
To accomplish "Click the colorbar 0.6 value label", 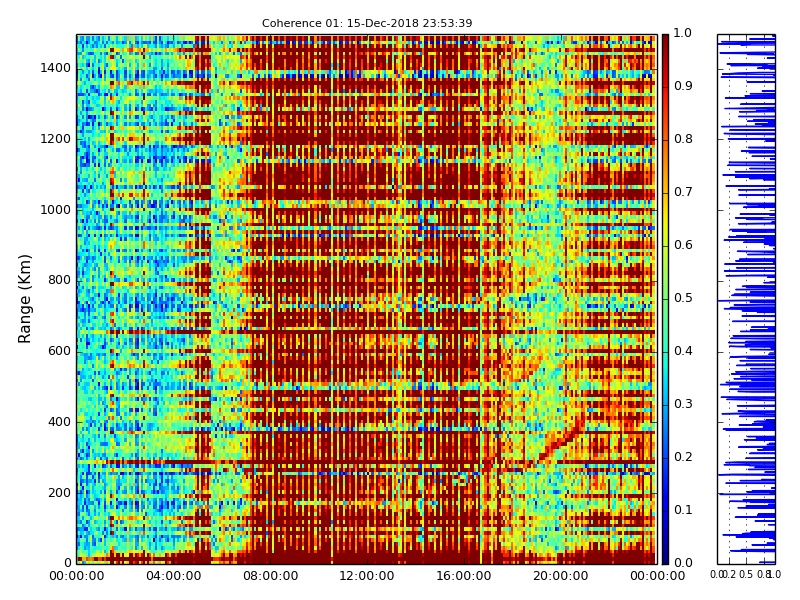I will [x=683, y=245].
